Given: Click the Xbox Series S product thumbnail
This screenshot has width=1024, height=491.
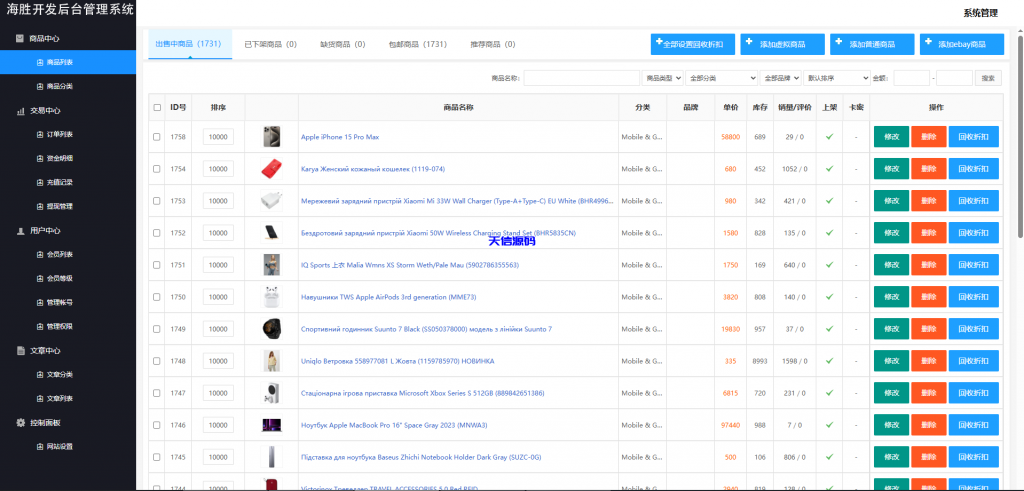Looking at the screenshot, I should pos(271,393).
